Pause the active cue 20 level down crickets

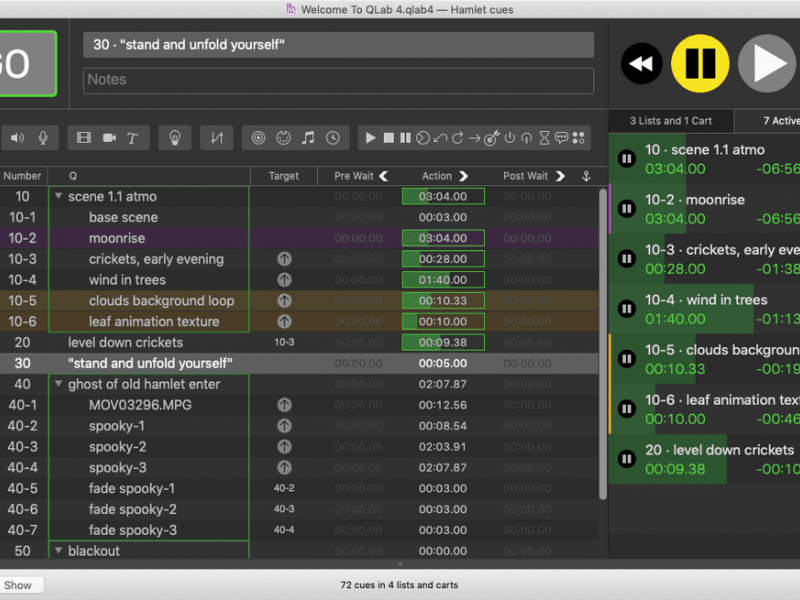627,459
